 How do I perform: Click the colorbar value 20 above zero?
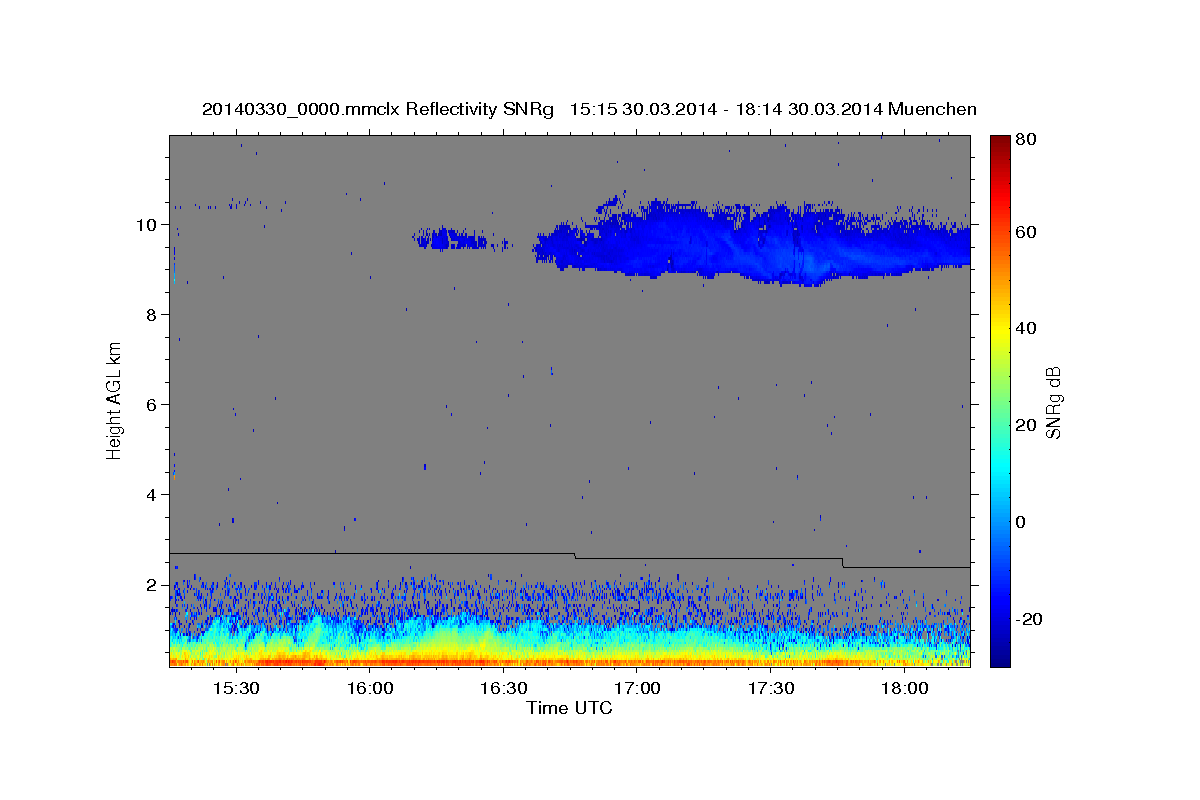[x=1026, y=425]
